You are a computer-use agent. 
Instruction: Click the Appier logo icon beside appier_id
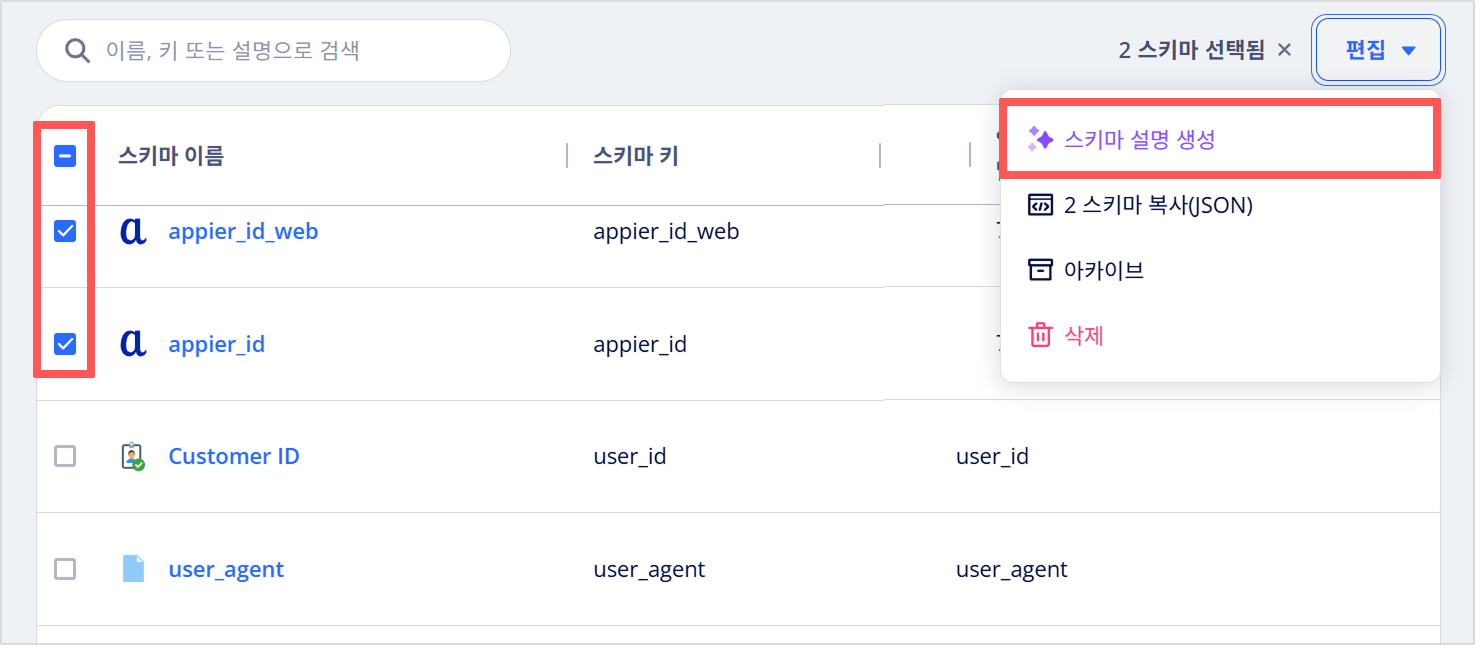[x=133, y=344]
